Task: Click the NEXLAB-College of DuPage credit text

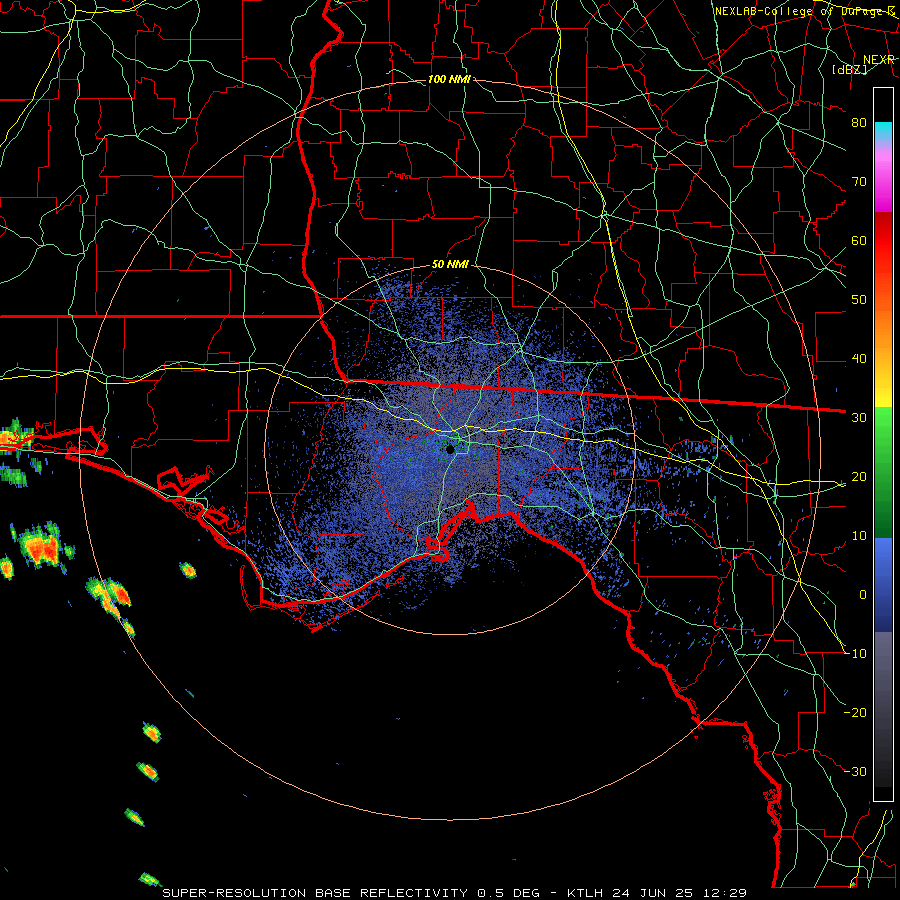Action: [x=805, y=11]
